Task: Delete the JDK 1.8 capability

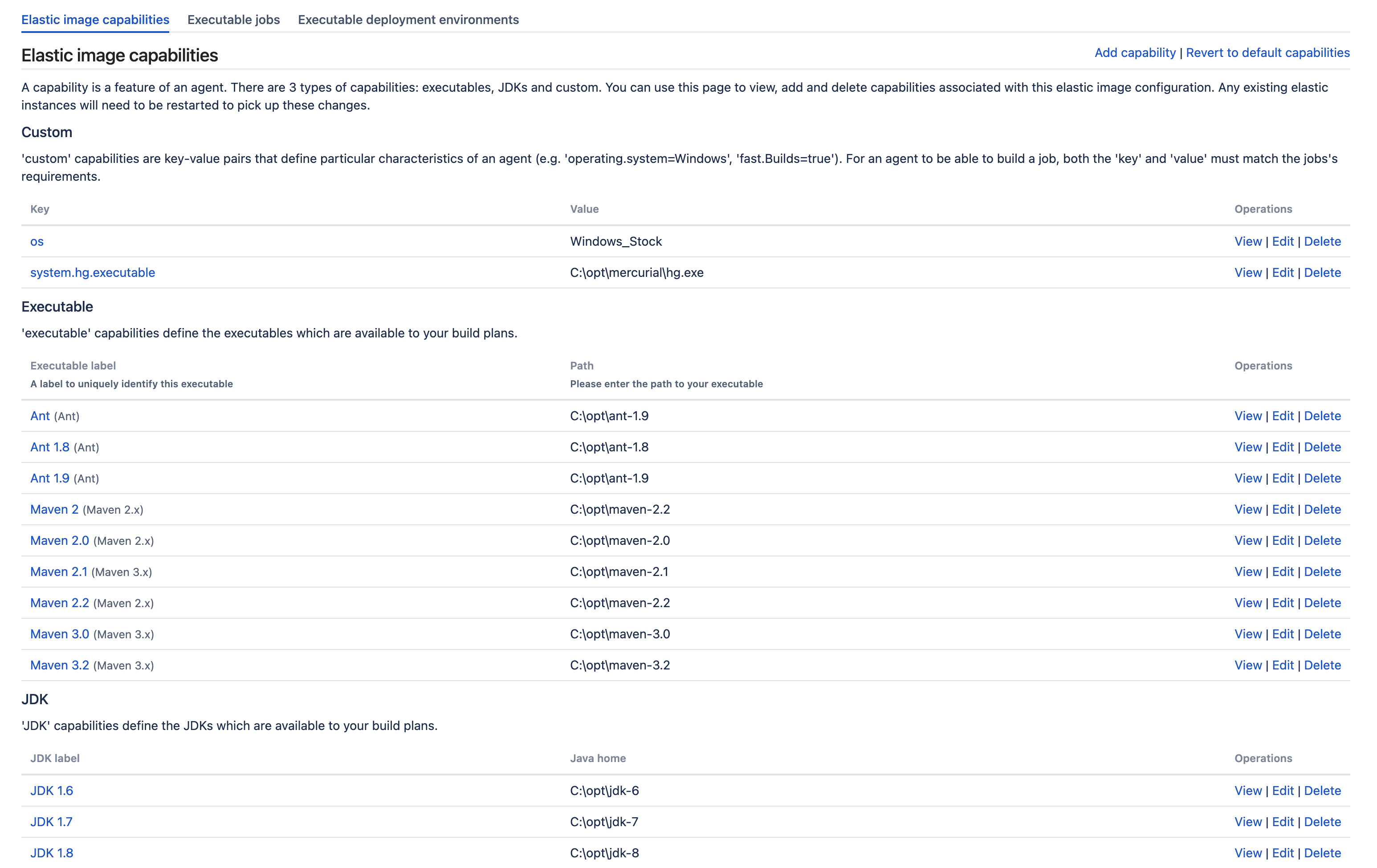Action: (x=1322, y=852)
